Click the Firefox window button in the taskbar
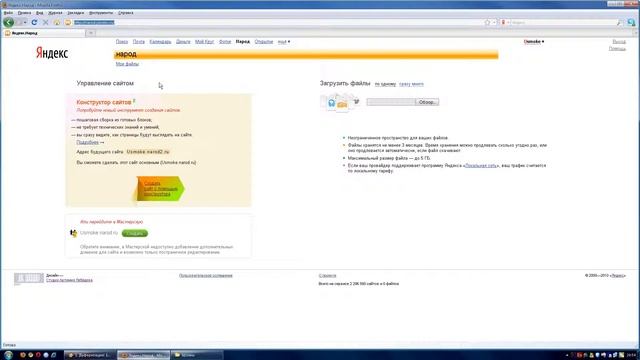 (144, 355)
